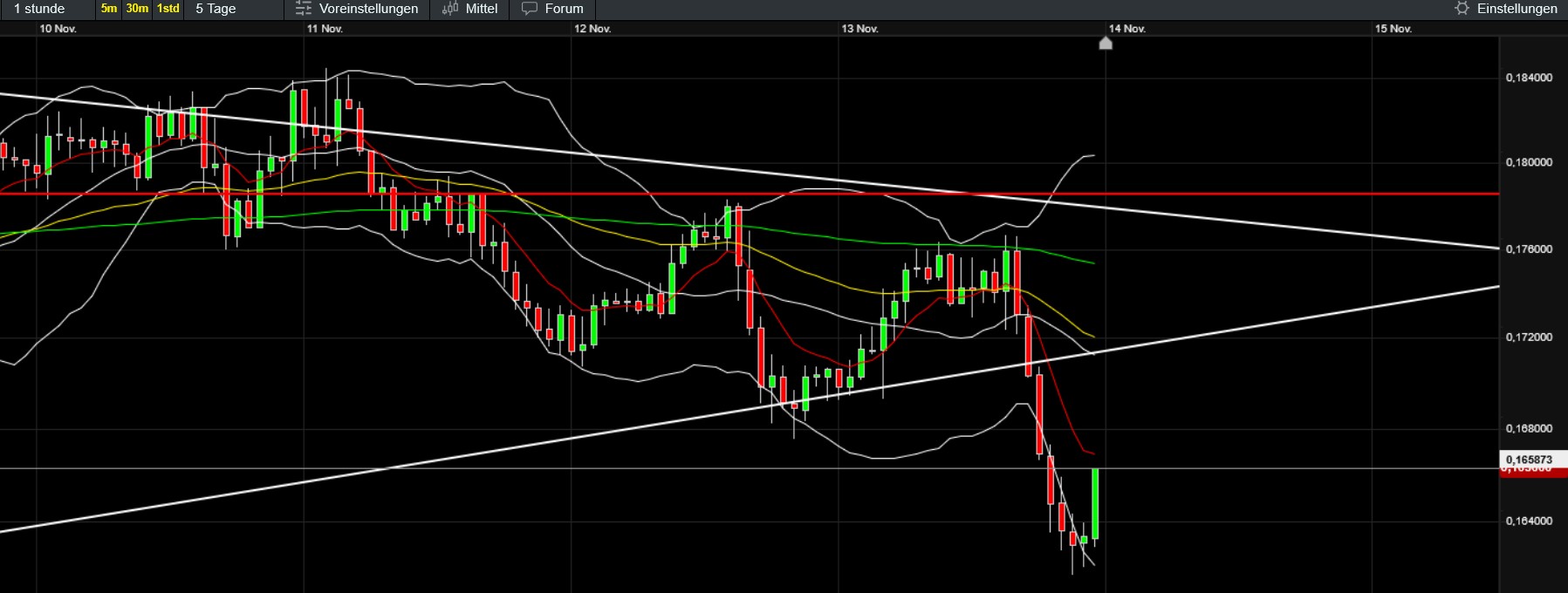Click the Voreinstellungen sliders icon

coord(303,9)
